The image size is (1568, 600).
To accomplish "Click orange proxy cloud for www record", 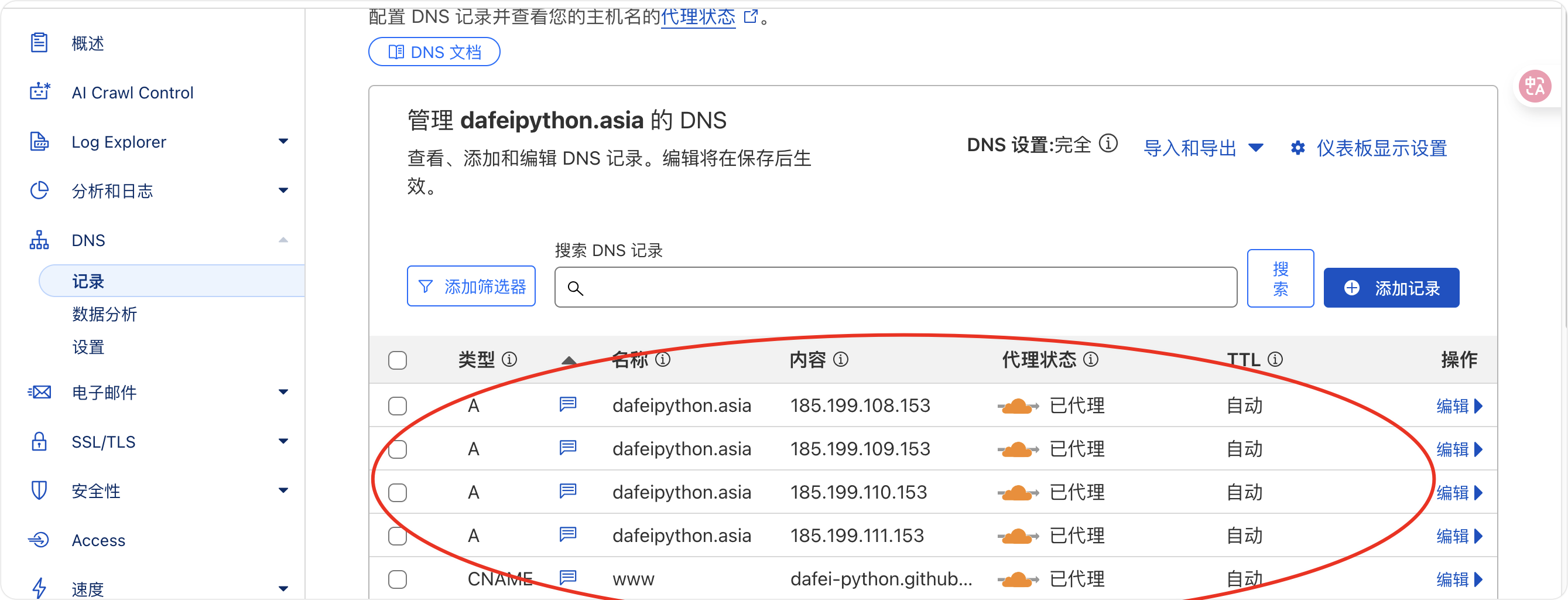I will click(1018, 579).
